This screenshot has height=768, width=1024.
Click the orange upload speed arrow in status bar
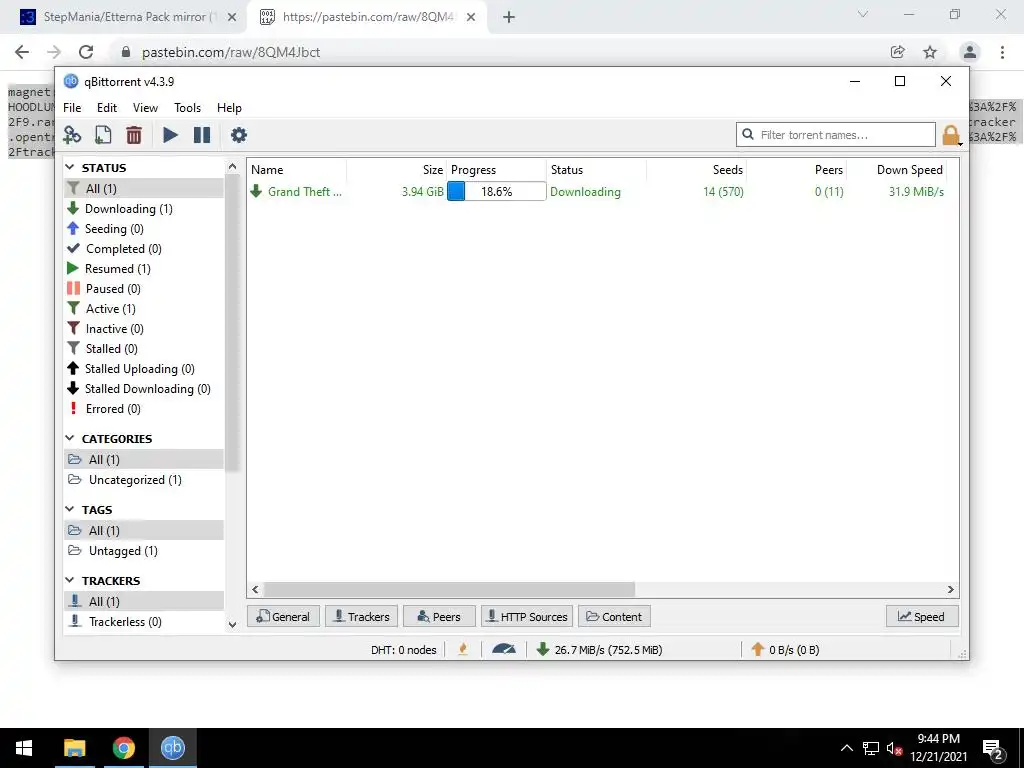click(x=758, y=649)
